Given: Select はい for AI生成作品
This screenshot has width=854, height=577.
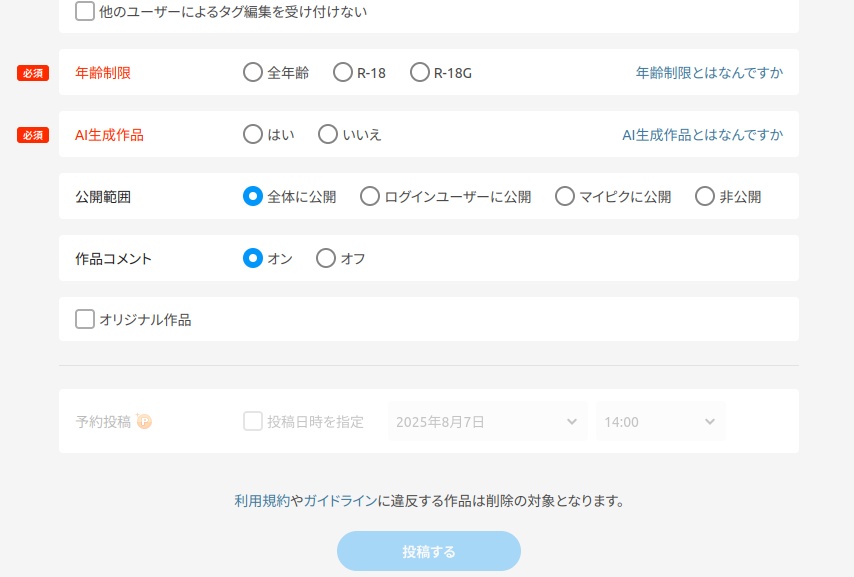Looking at the screenshot, I should 253,135.
